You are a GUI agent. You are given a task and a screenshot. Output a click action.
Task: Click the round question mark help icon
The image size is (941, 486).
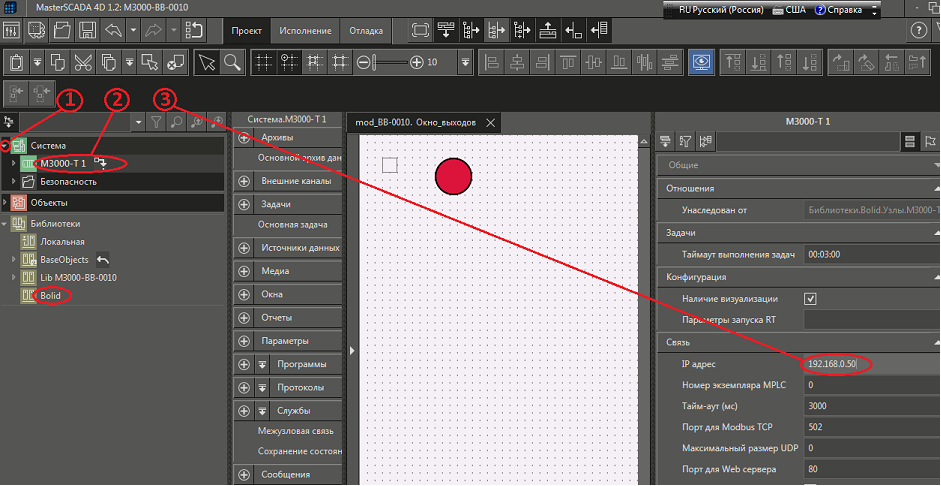click(919, 30)
